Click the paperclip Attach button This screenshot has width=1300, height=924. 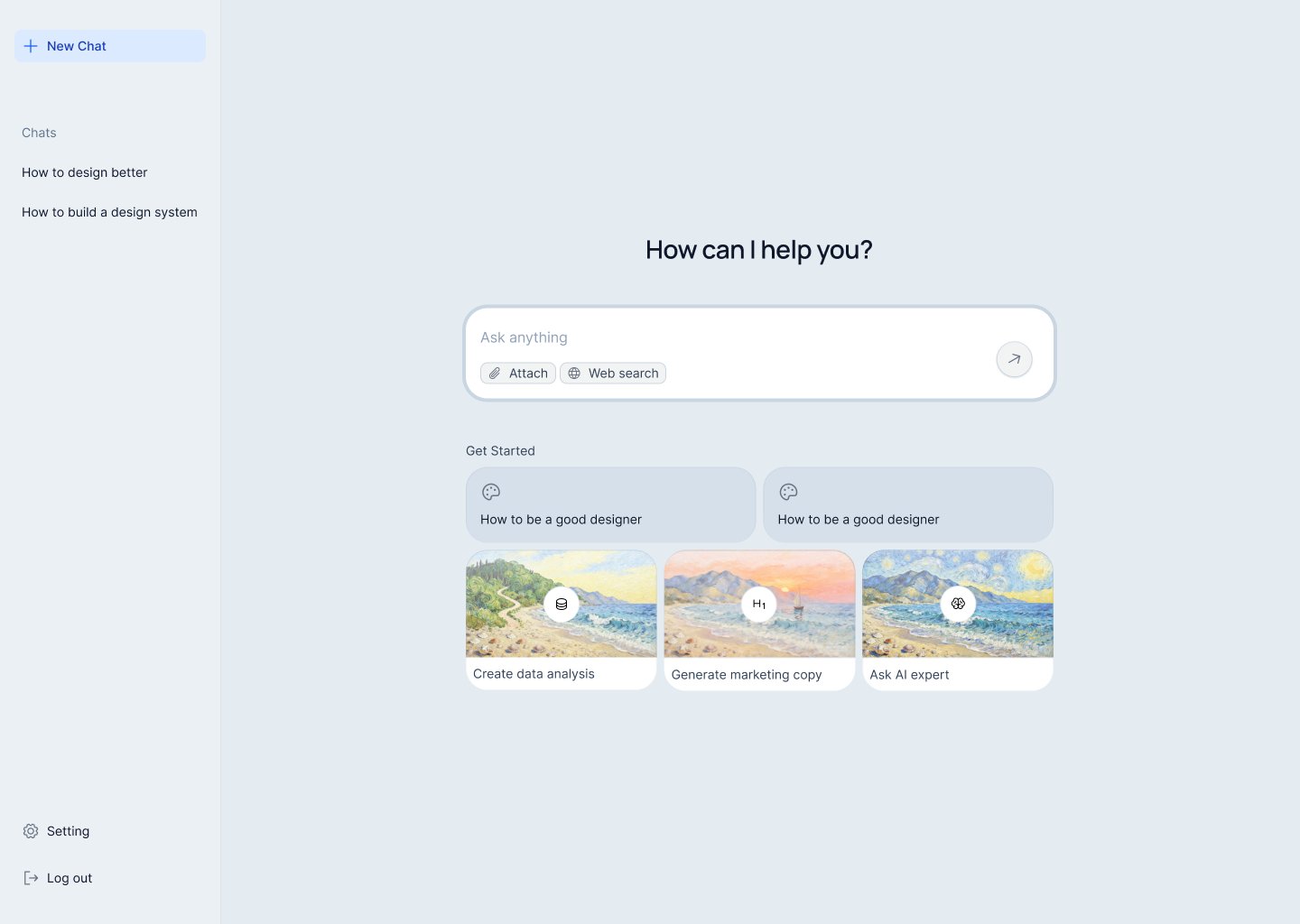point(518,374)
